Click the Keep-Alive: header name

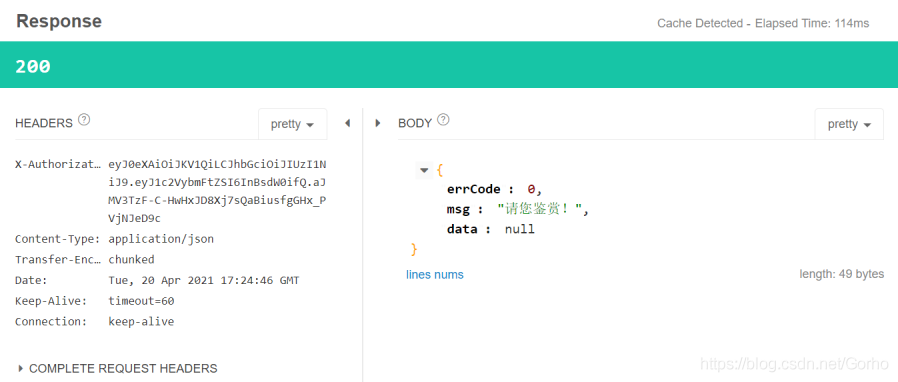pos(50,301)
